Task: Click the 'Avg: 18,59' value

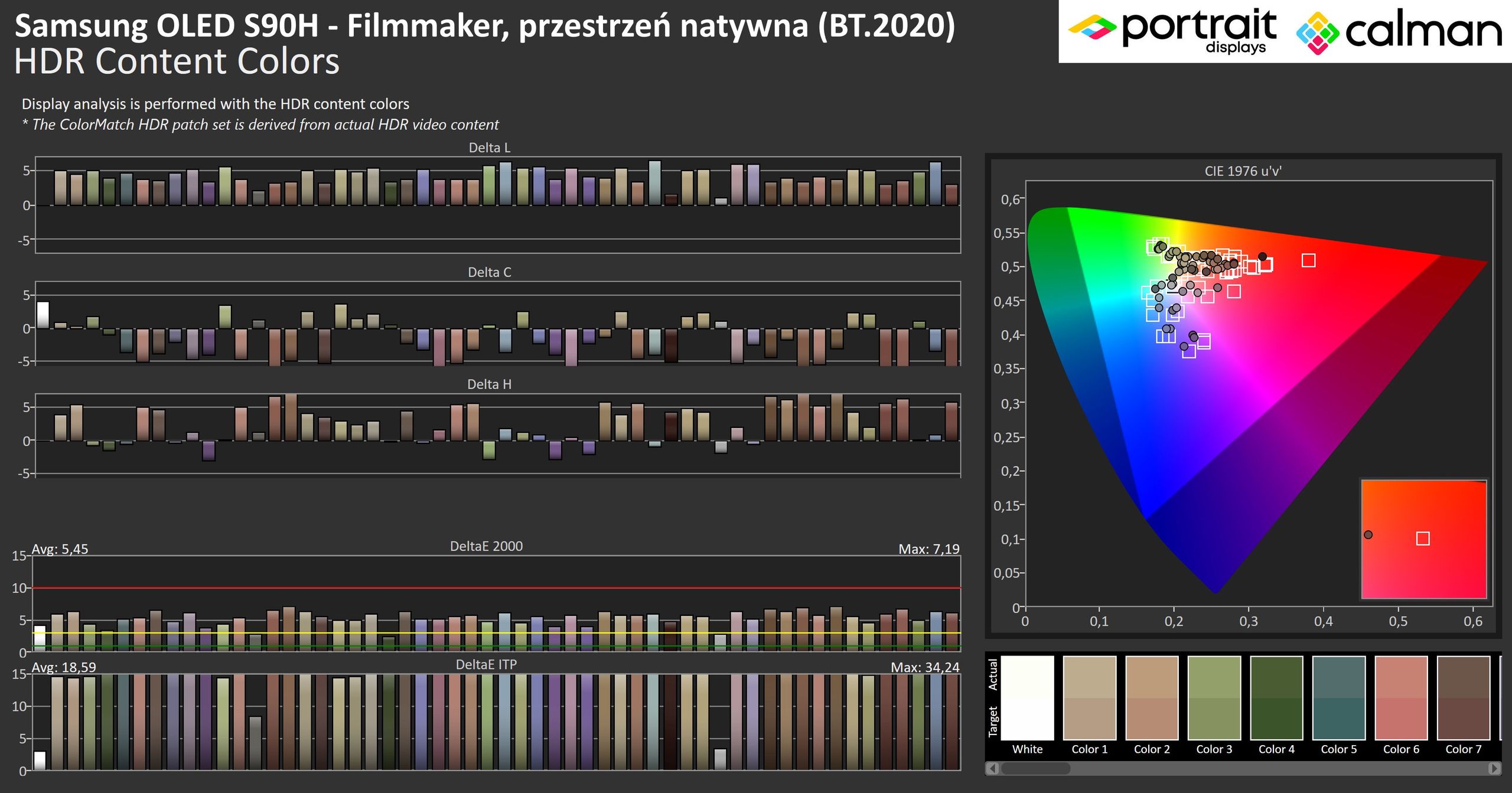Action: (64, 667)
